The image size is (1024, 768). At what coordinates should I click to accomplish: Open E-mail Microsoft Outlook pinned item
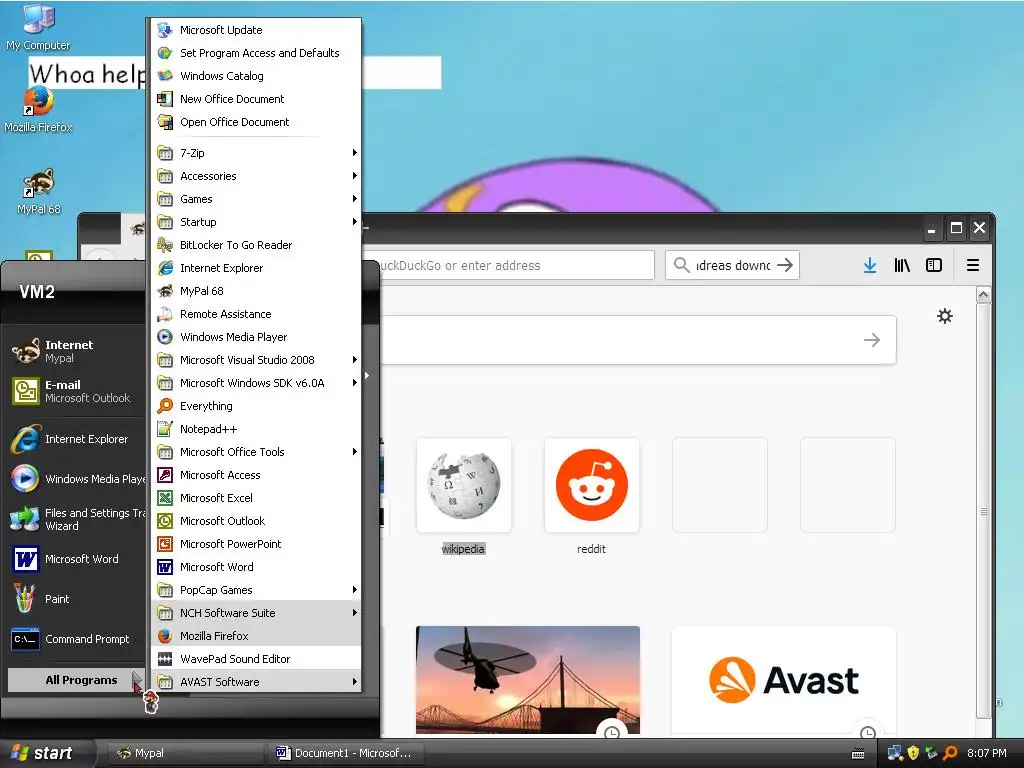[76, 391]
